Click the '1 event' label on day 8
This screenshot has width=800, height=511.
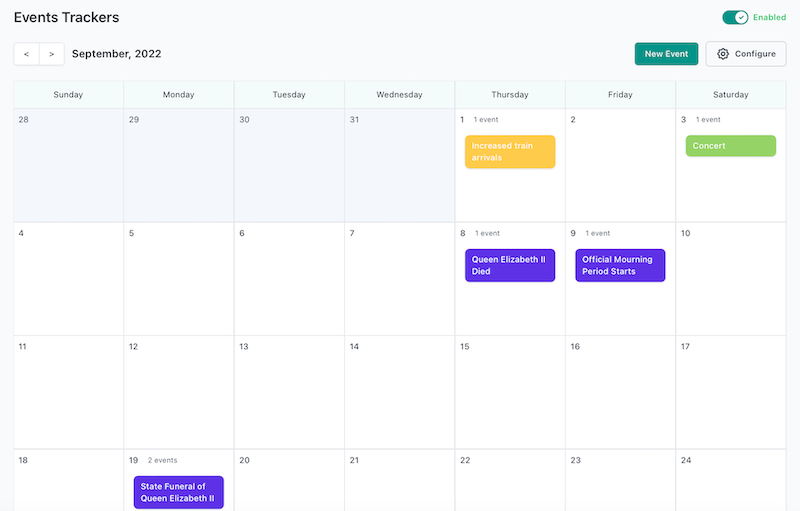[x=487, y=233]
